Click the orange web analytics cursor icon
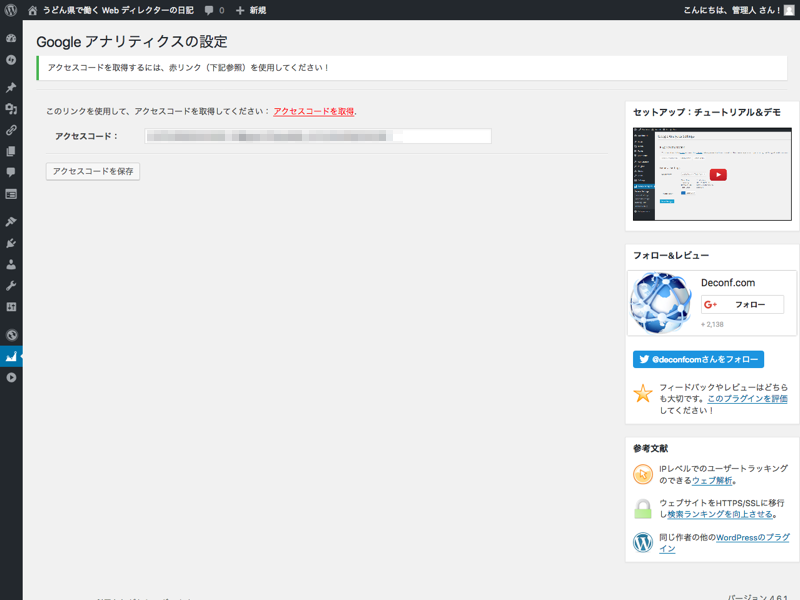Image resolution: width=800 pixels, height=600 pixels. [643, 474]
